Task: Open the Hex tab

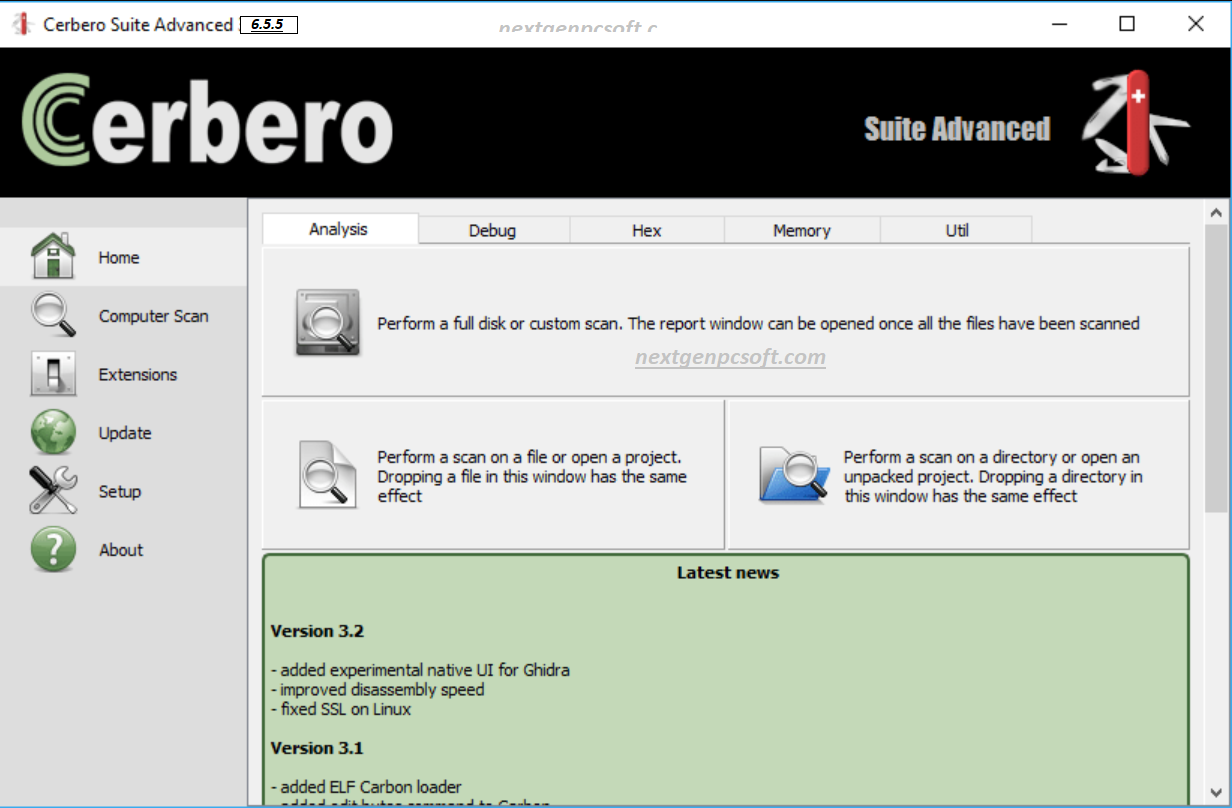Action: point(646,230)
